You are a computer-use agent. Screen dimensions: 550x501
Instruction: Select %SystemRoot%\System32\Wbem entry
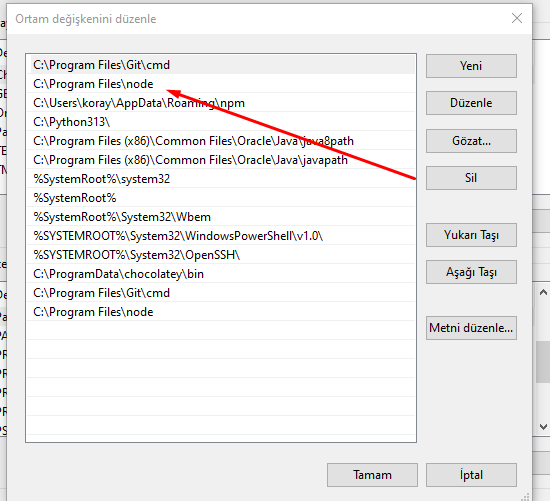[x=221, y=217]
